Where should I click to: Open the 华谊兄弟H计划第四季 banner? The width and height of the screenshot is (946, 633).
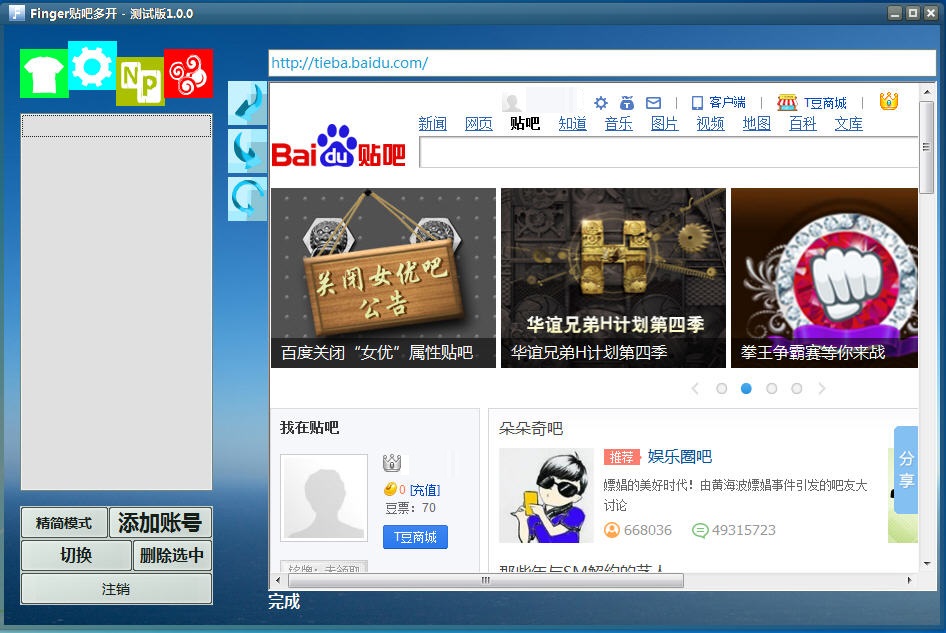coord(613,278)
